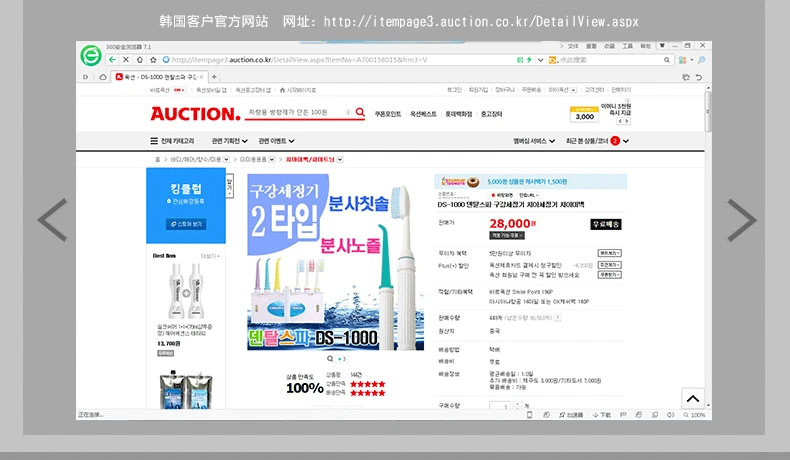
Task: Click the 스토어 보기 button in blue box
Action: [x=186, y=224]
